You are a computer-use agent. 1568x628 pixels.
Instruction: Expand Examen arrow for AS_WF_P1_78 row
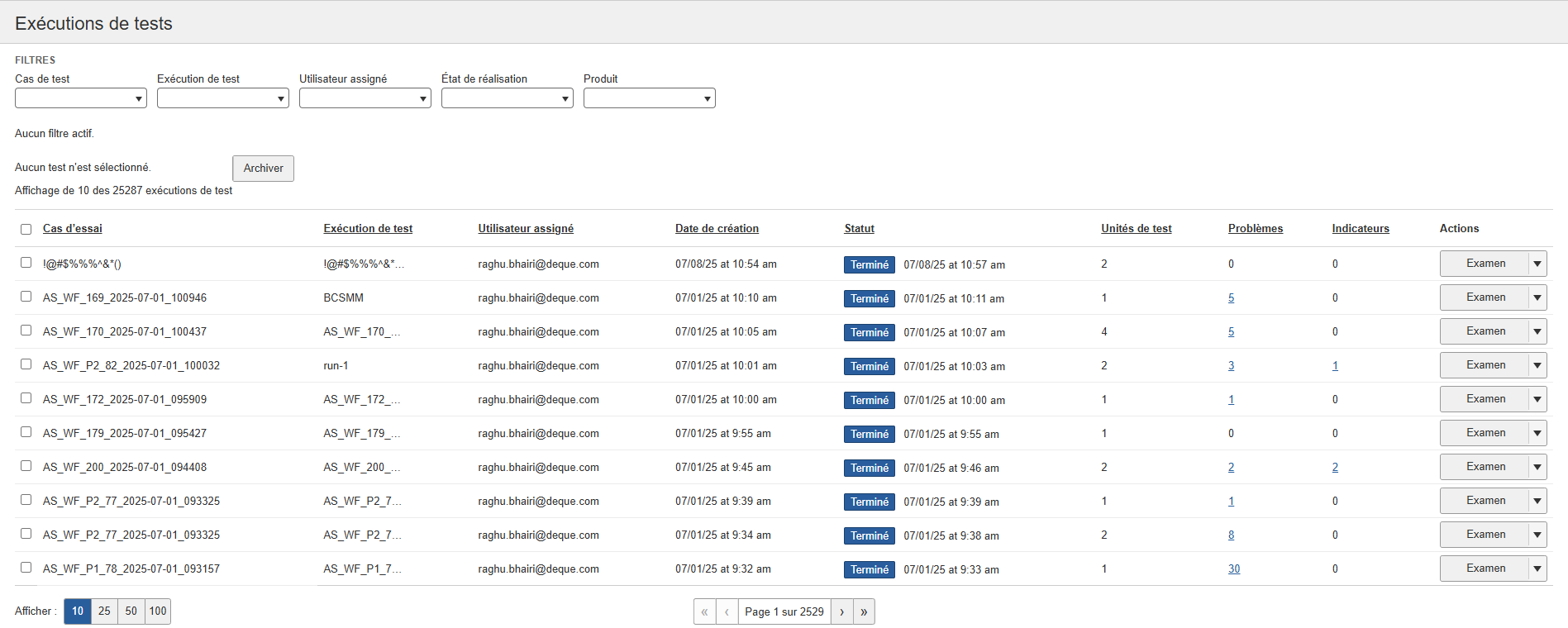[x=1537, y=569]
